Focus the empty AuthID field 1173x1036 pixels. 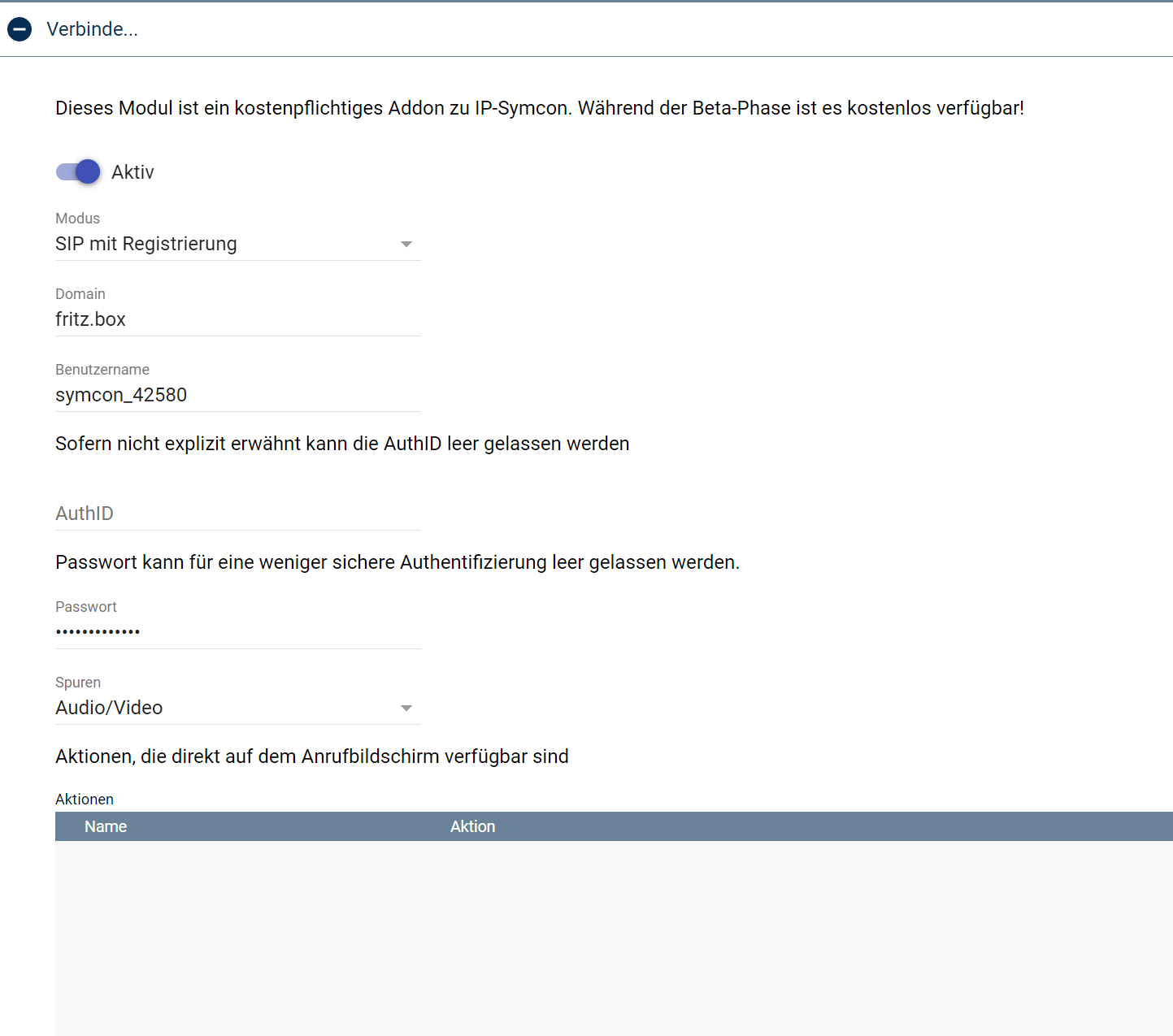pos(238,514)
